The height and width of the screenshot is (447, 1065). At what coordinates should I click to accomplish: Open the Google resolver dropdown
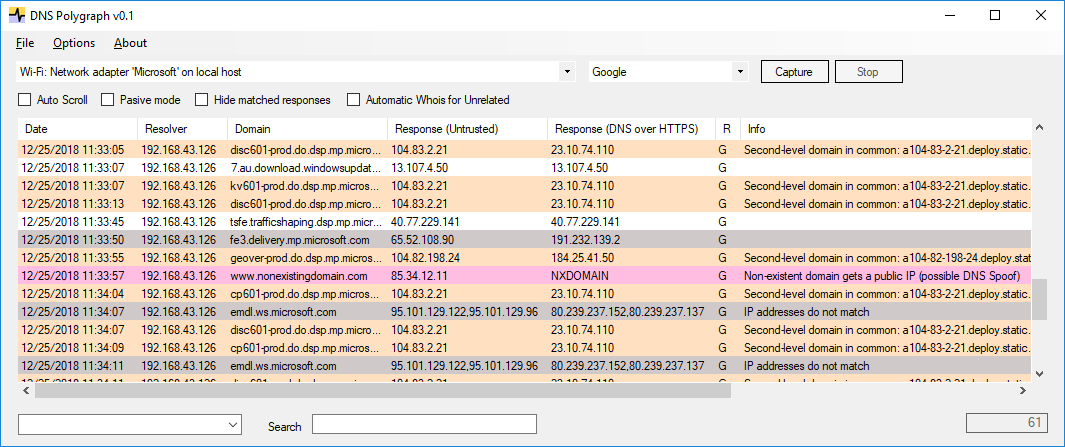tap(740, 72)
